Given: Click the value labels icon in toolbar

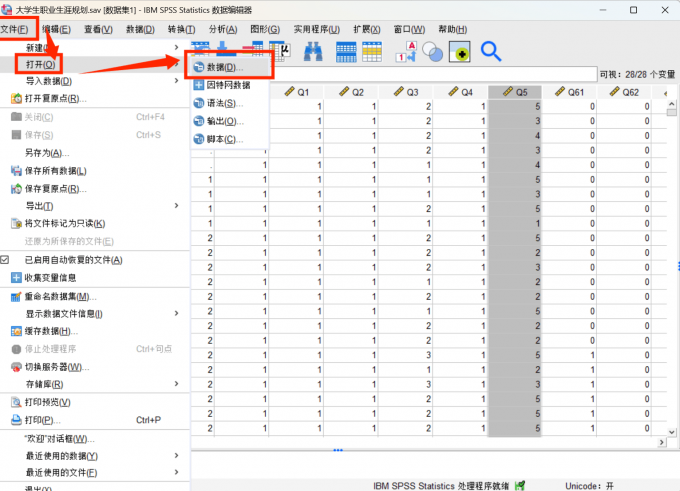Looking at the screenshot, I should [x=408, y=52].
